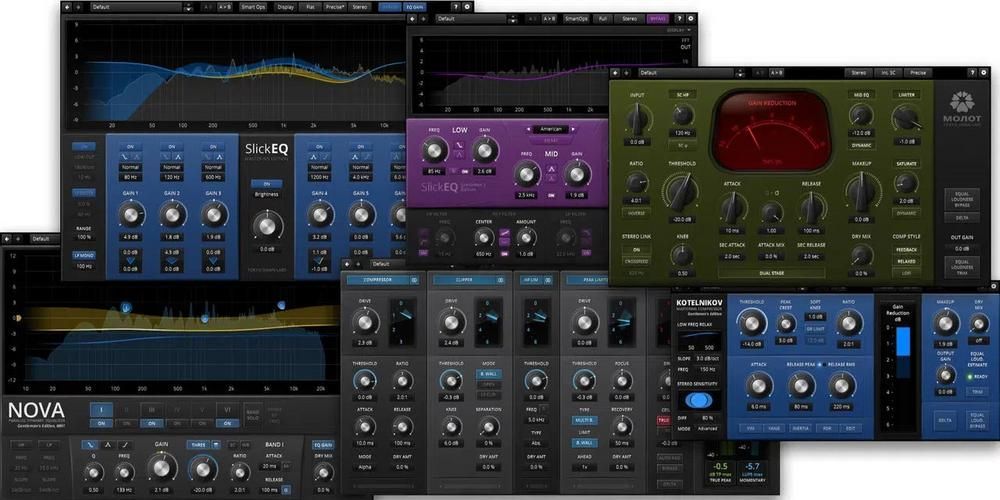Expand DISPLAY dropdown in purple SlickEQ
The image size is (1000, 500).
[x=679, y=30]
